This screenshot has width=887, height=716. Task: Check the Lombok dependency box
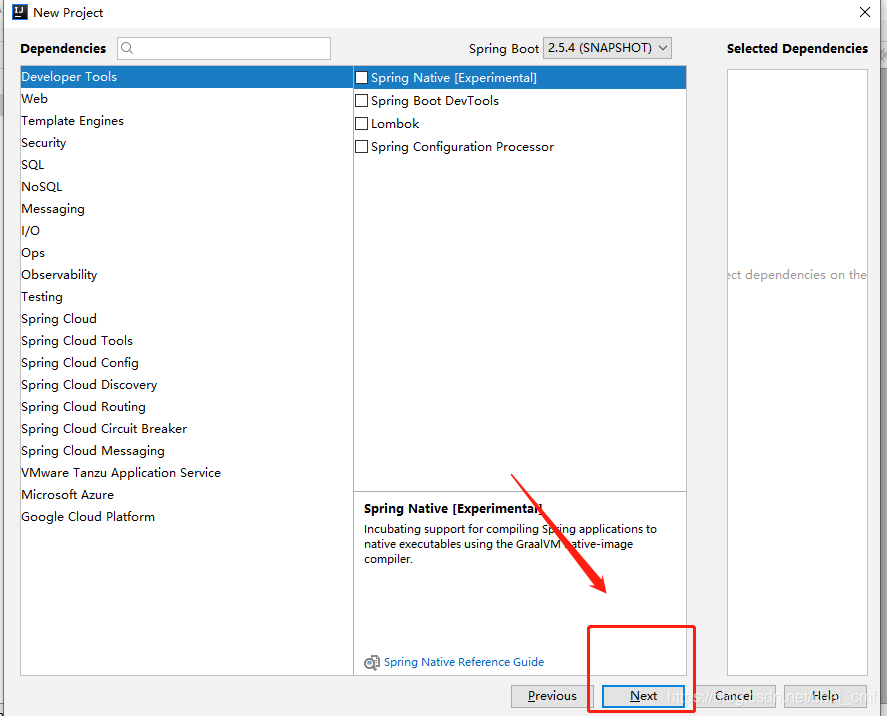(361, 123)
